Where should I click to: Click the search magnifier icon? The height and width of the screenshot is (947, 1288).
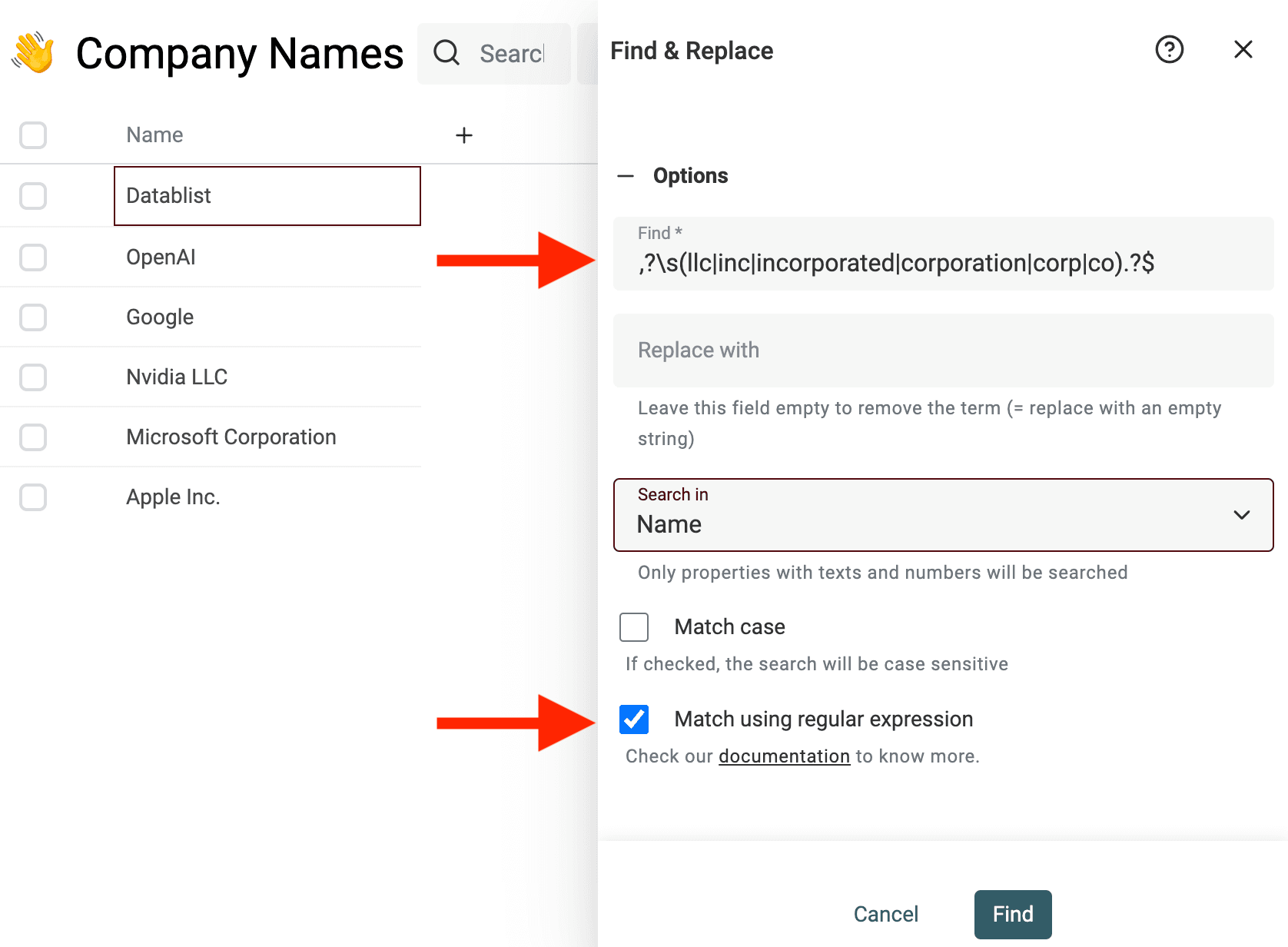pyautogui.click(x=446, y=53)
